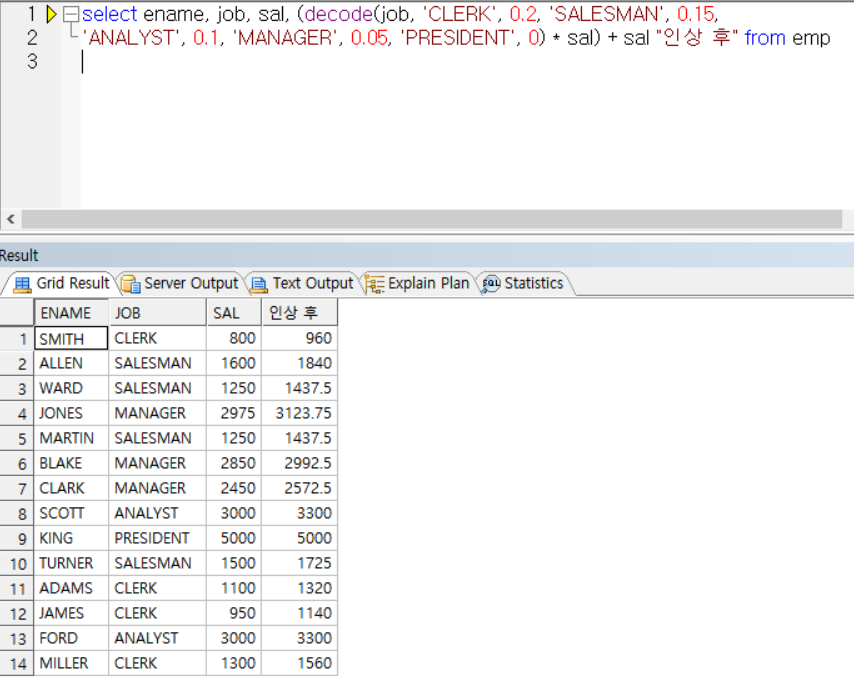Click the editor horizontal scrollbar track
This screenshot has width=854, height=679.
click(432, 219)
